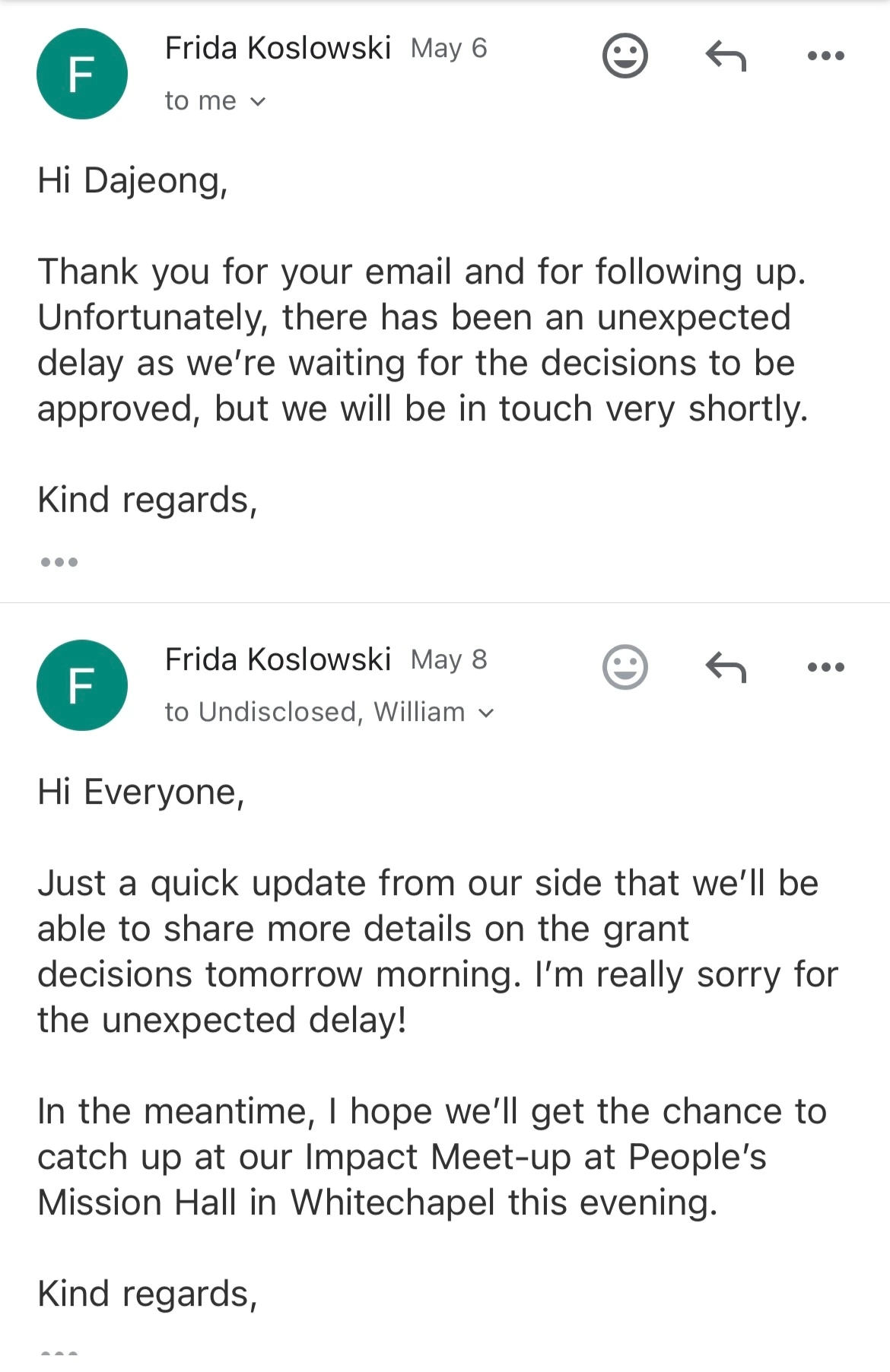Tap the May 8 date label

coord(449,660)
